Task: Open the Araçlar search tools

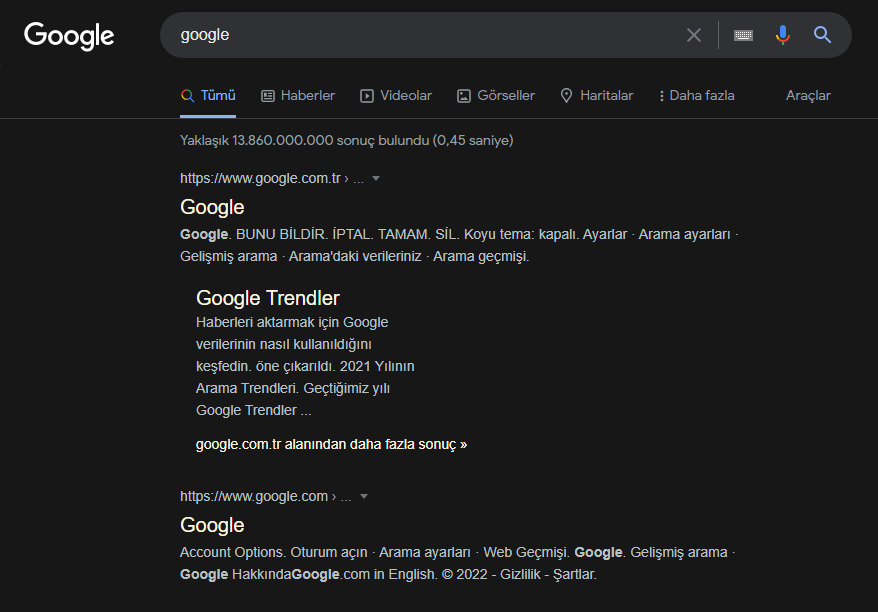Action: (808, 96)
